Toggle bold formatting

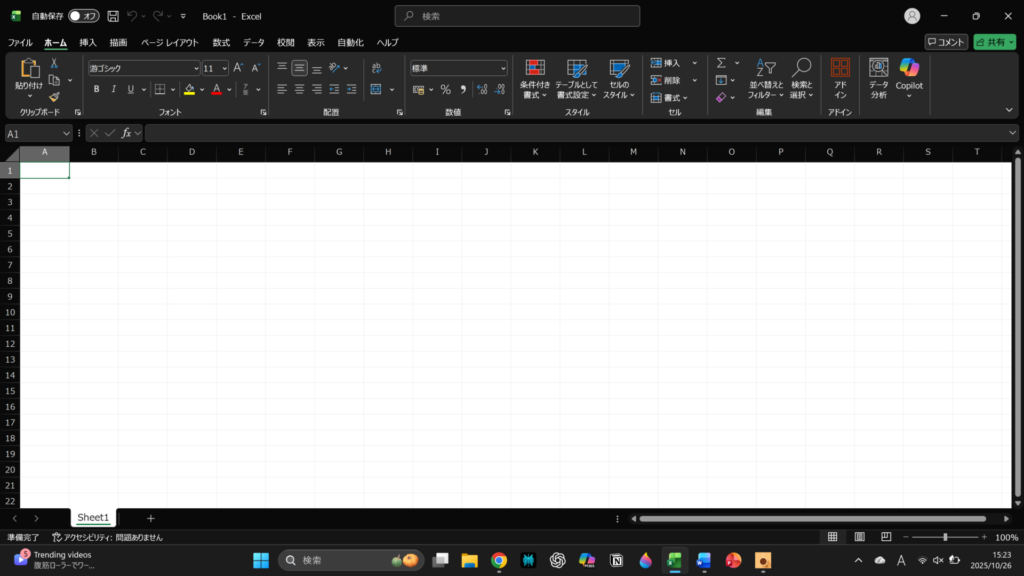97,89
